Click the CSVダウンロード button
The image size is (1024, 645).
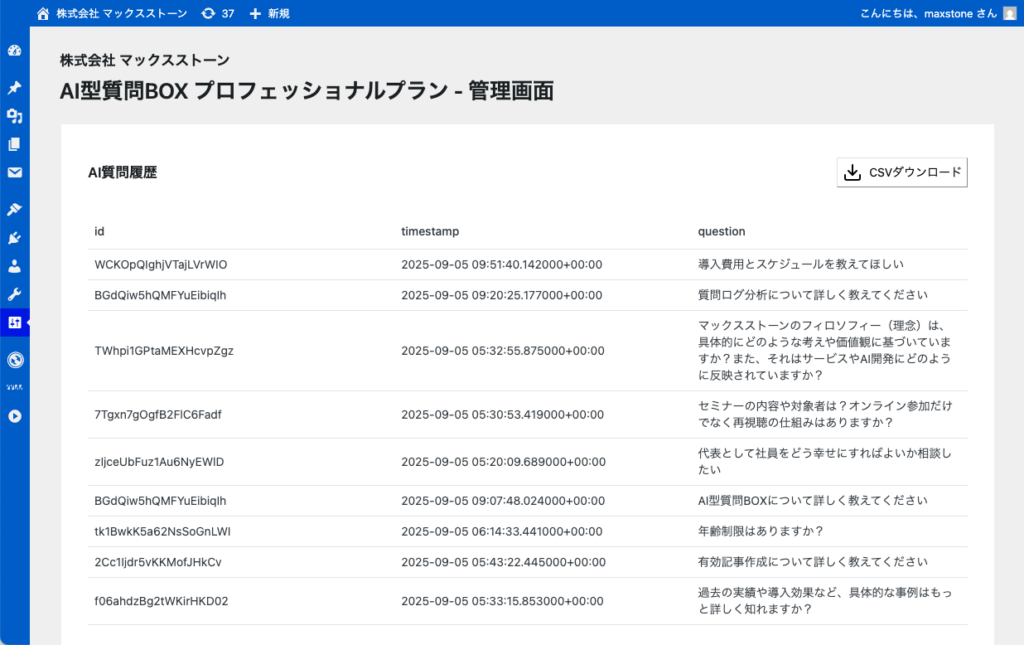point(902,173)
